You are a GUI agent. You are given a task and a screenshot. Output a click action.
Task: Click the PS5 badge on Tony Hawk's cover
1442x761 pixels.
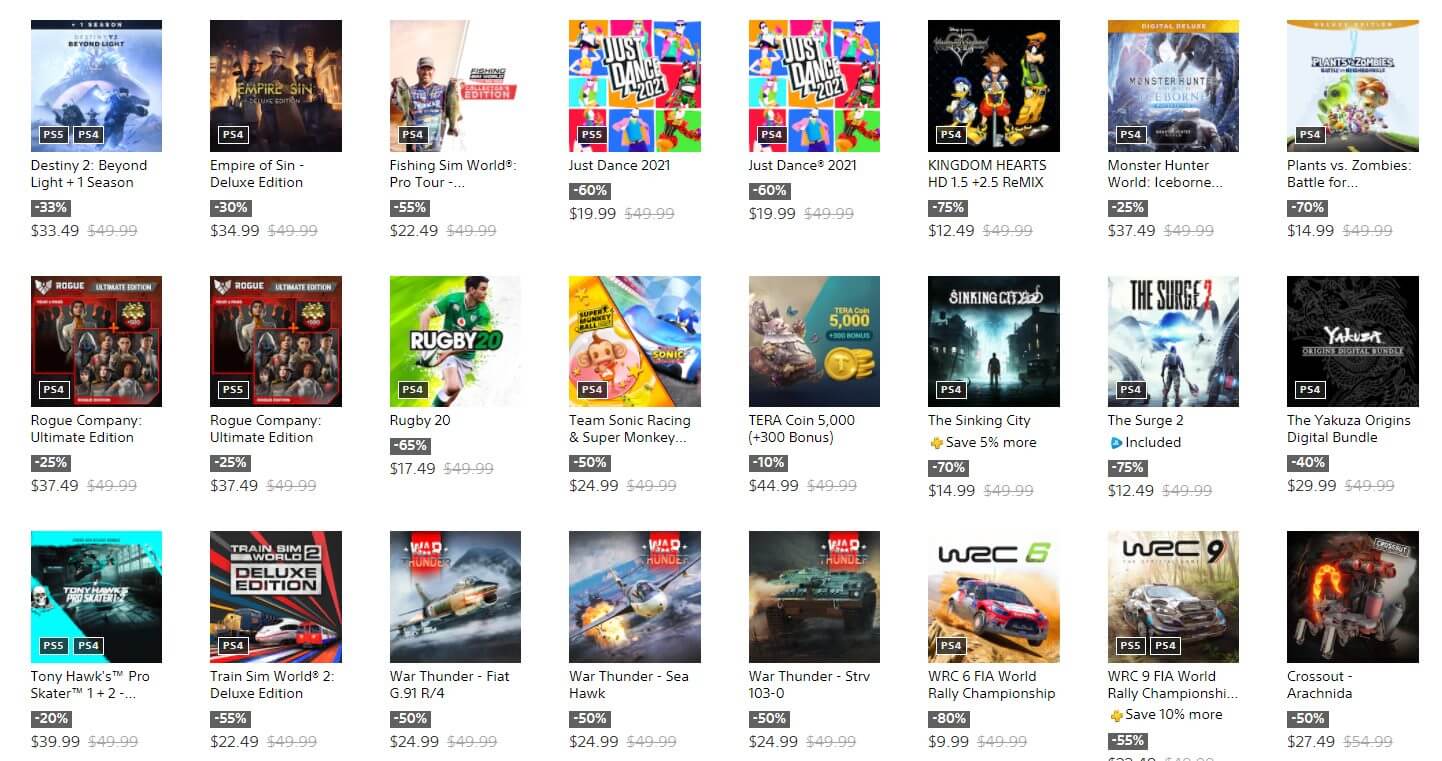coord(53,645)
